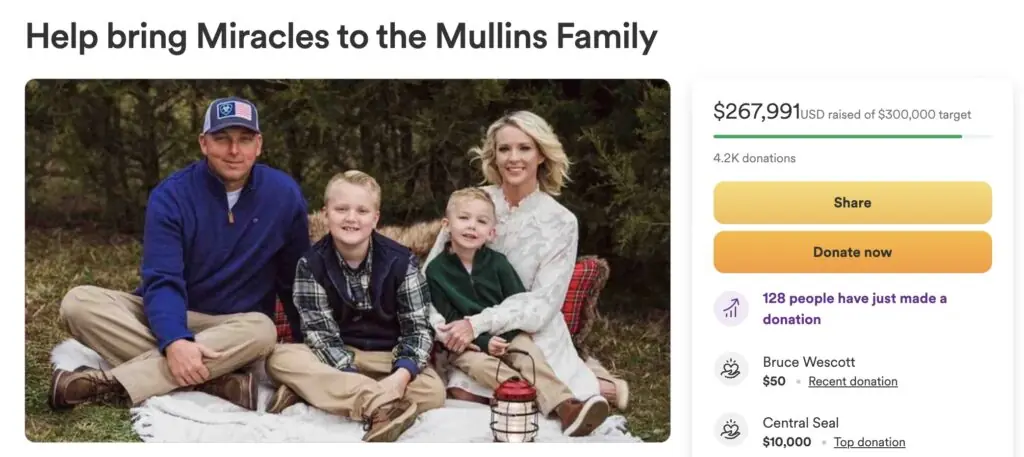Select donor name Central Seal
The image size is (1024, 457).
(800, 423)
